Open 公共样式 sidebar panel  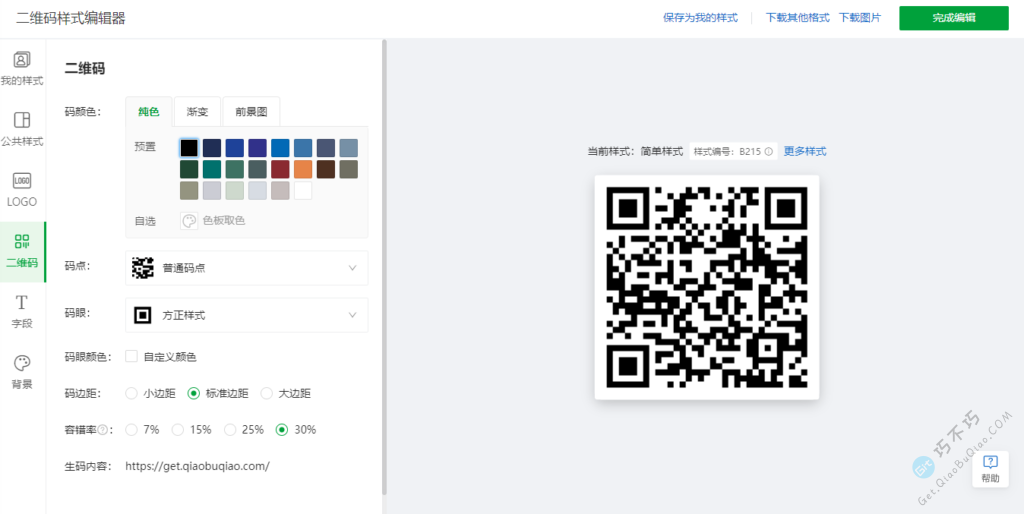22,121
